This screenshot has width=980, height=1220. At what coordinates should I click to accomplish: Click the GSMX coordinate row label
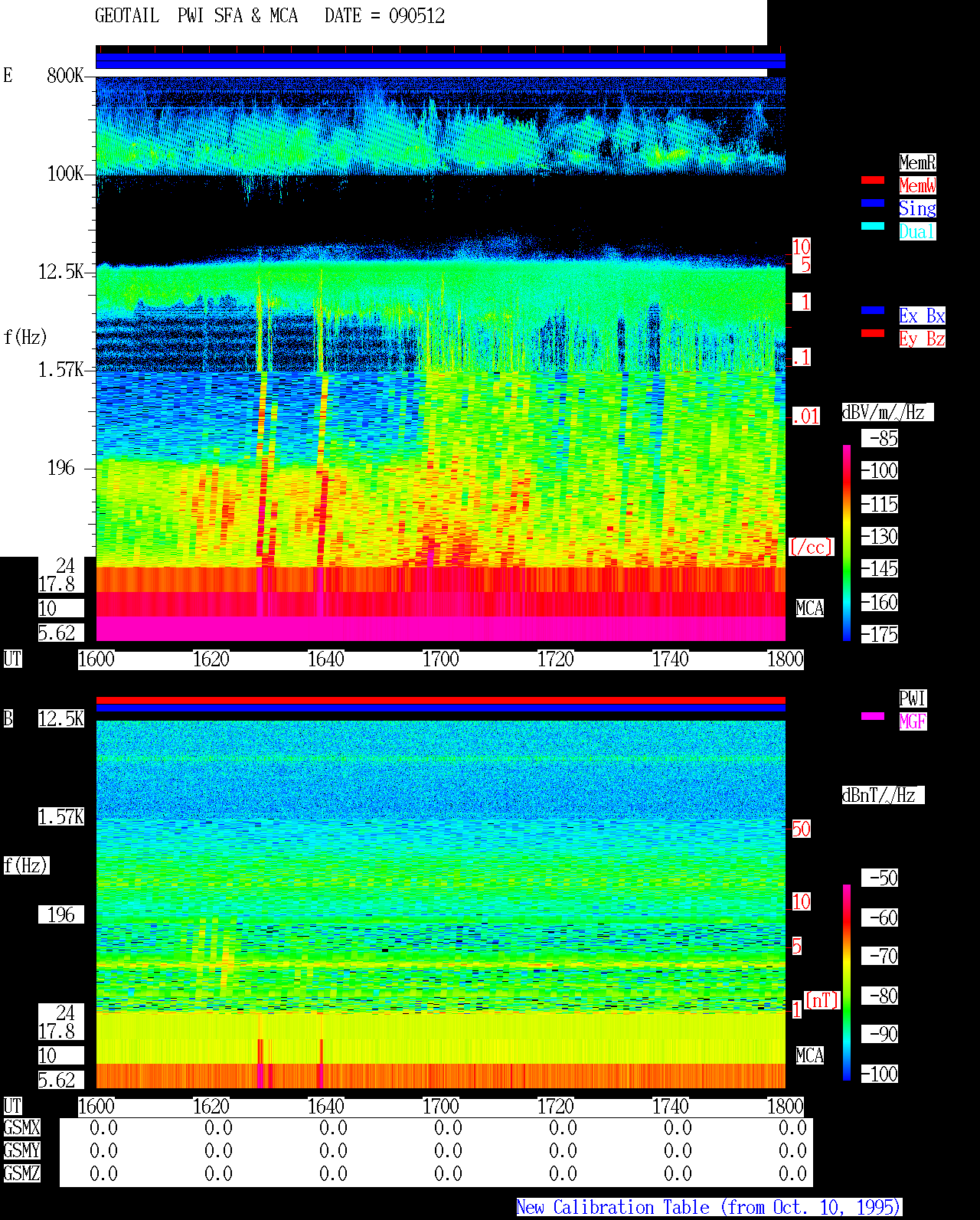21,1128
